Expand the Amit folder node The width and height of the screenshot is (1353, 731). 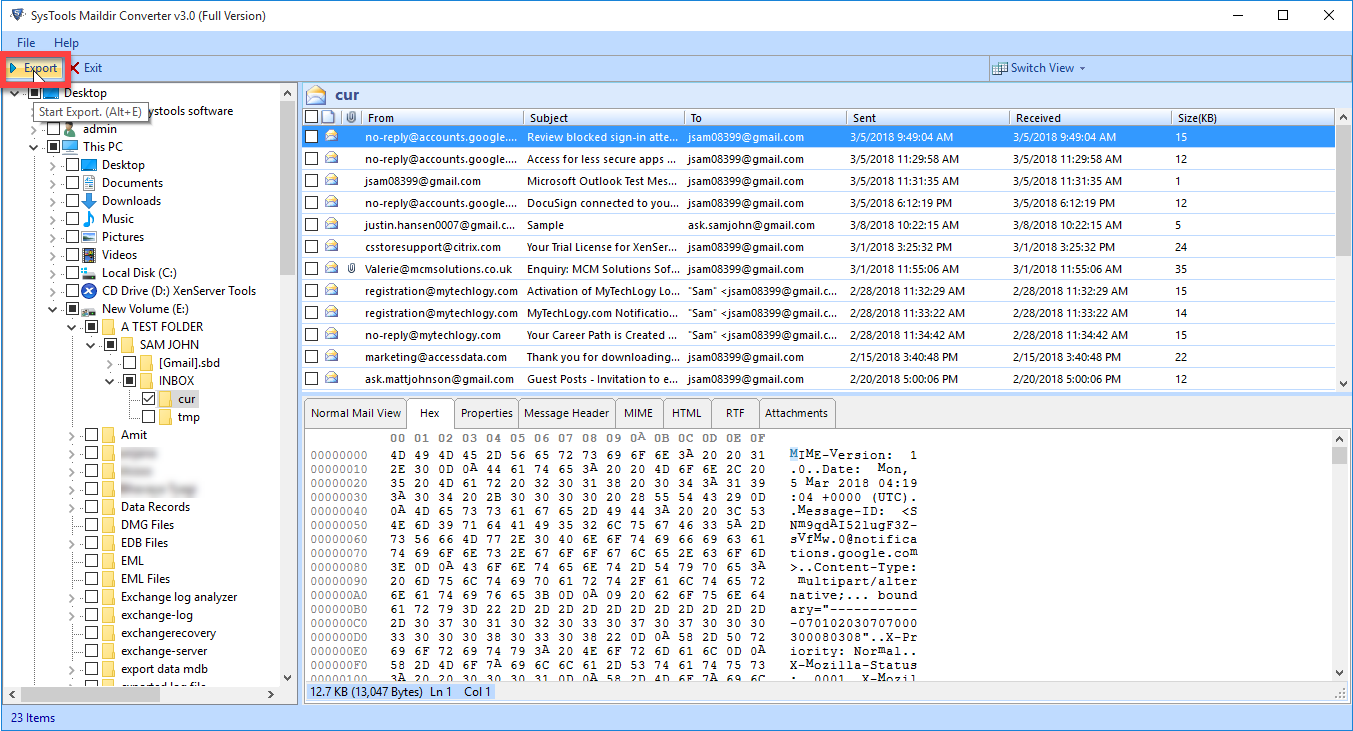[72, 434]
